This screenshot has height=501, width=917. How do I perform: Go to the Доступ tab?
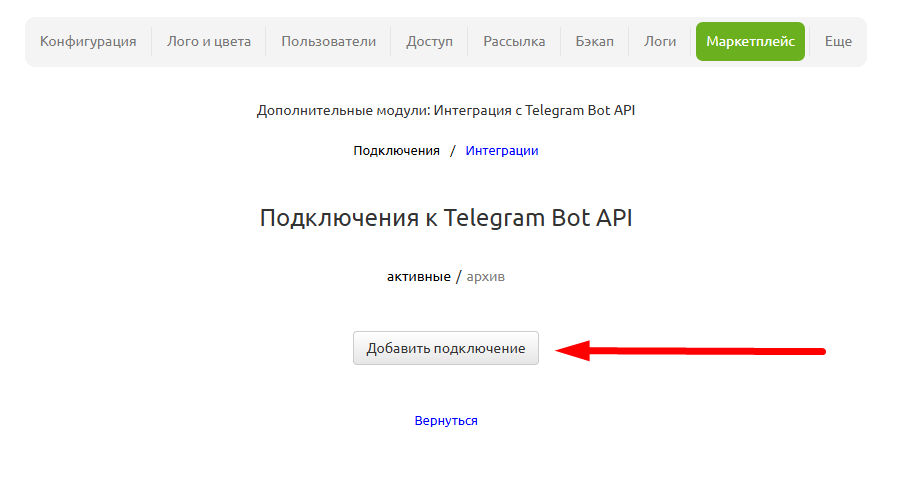pyautogui.click(x=429, y=42)
